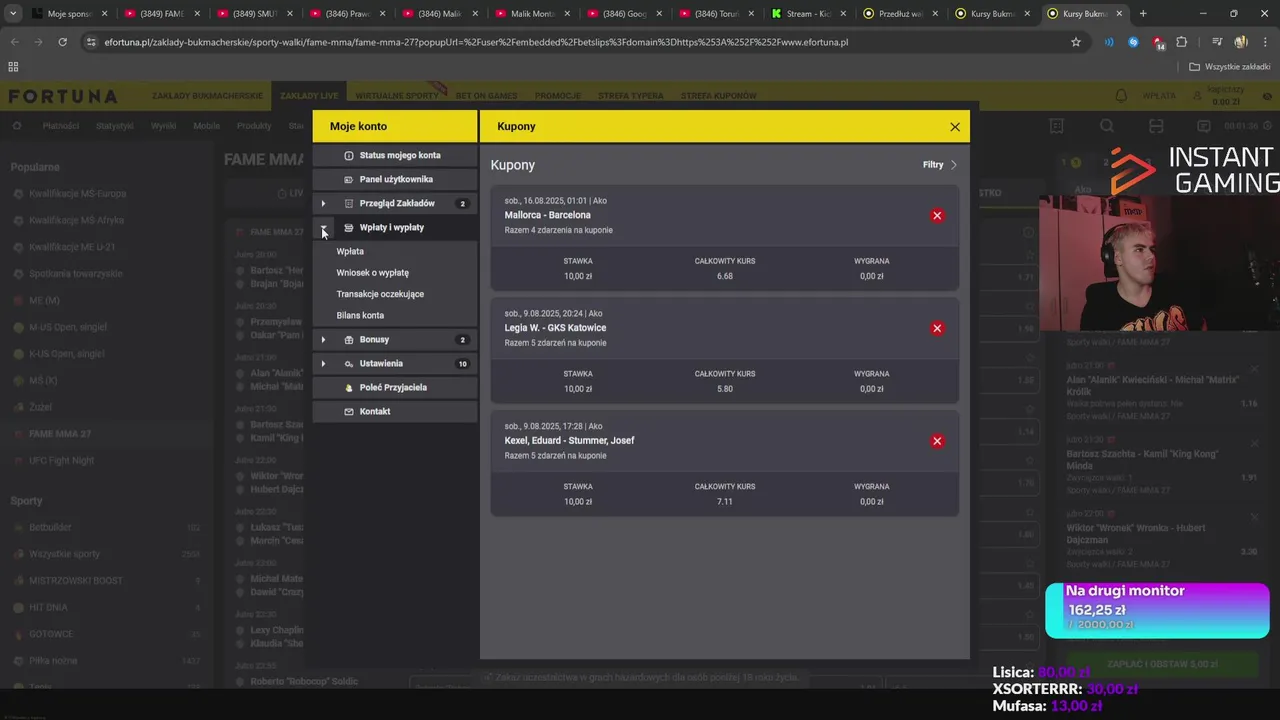Click PROMOCJE in Fortuna top navigation
The height and width of the screenshot is (720, 1280).
point(558,96)
